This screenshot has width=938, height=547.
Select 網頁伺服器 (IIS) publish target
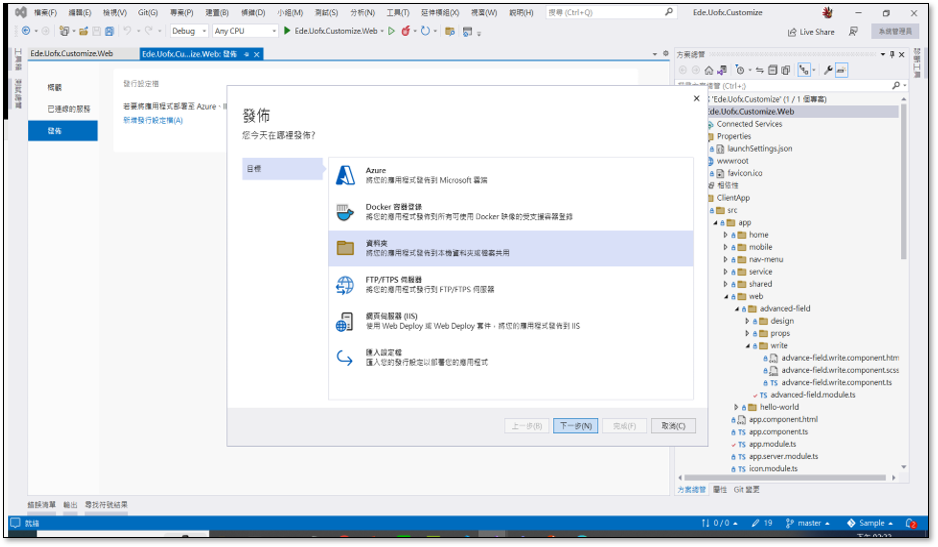[x=511, y=321]
